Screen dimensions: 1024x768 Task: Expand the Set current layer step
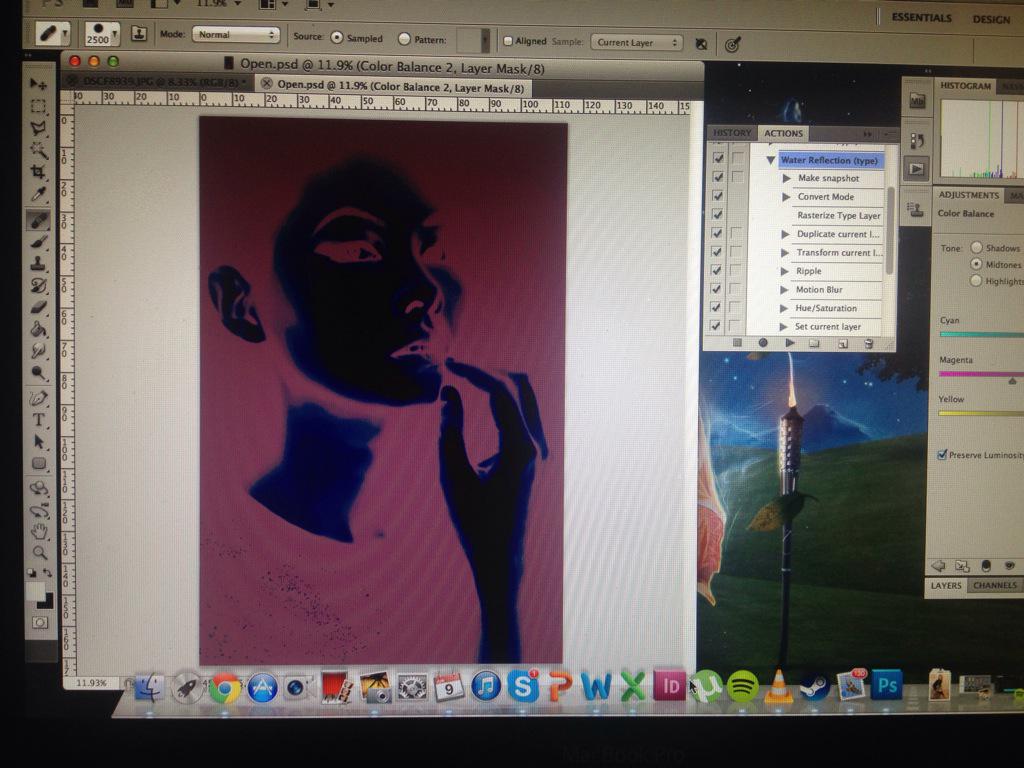(784, 327)
